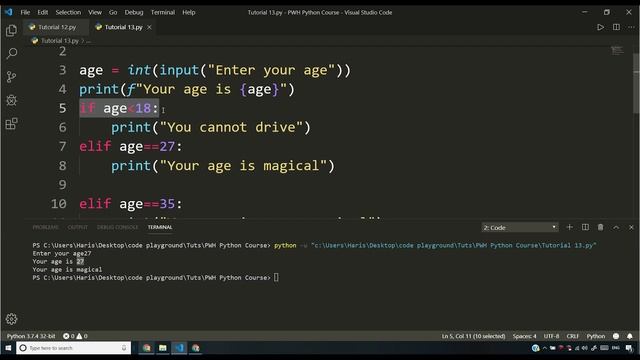
Task: Open the Explorer view in activity bar
Action: pos(11,30)
